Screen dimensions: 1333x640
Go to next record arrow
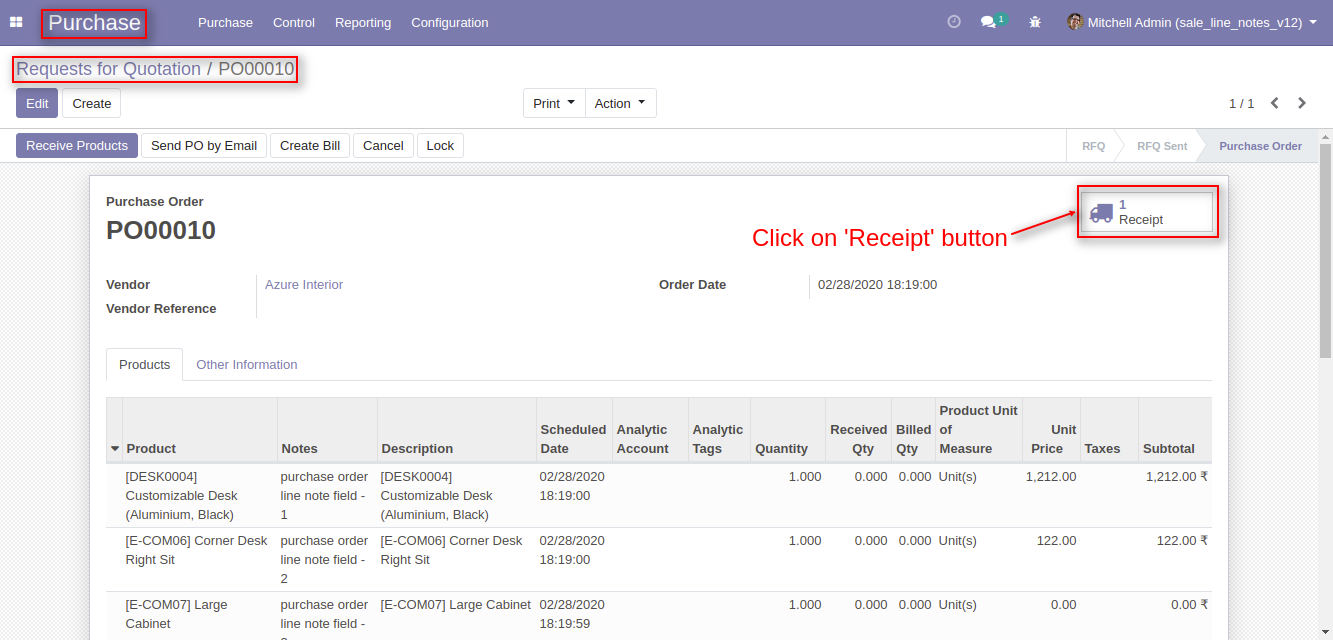pyautogui.click(x=1302, y=103)
